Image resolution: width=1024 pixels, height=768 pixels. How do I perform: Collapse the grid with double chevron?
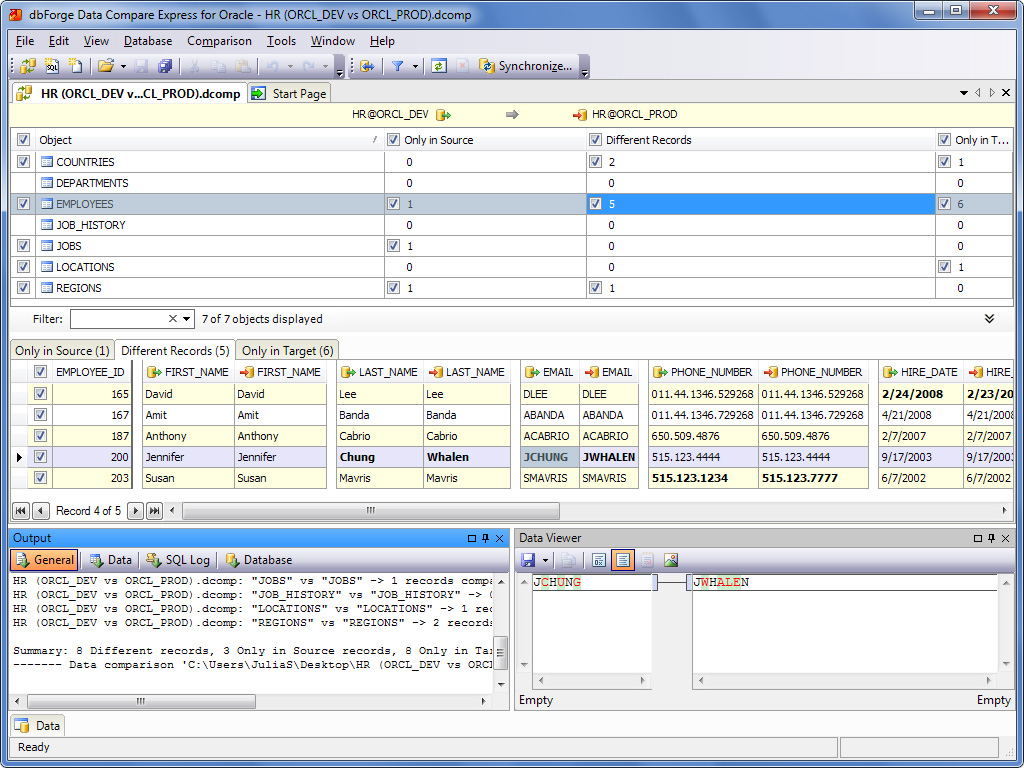tap(989, 319)
